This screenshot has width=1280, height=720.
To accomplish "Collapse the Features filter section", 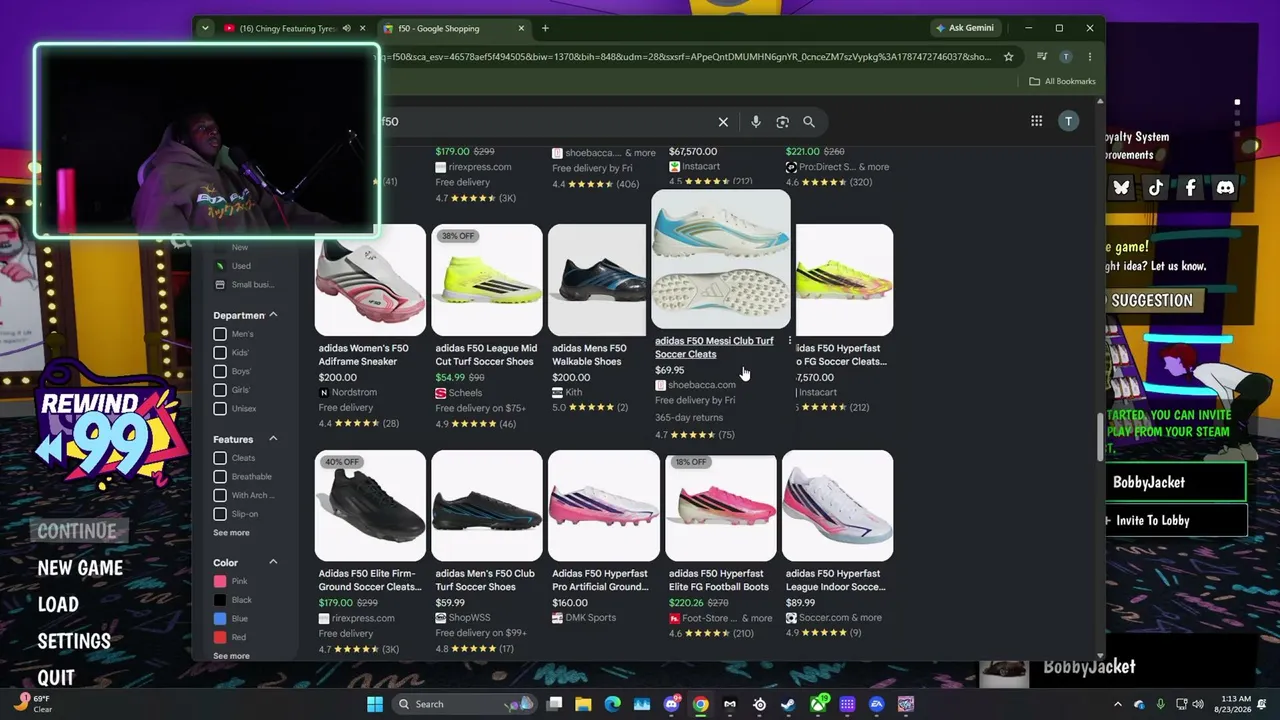I will click(x=273, y=439).
